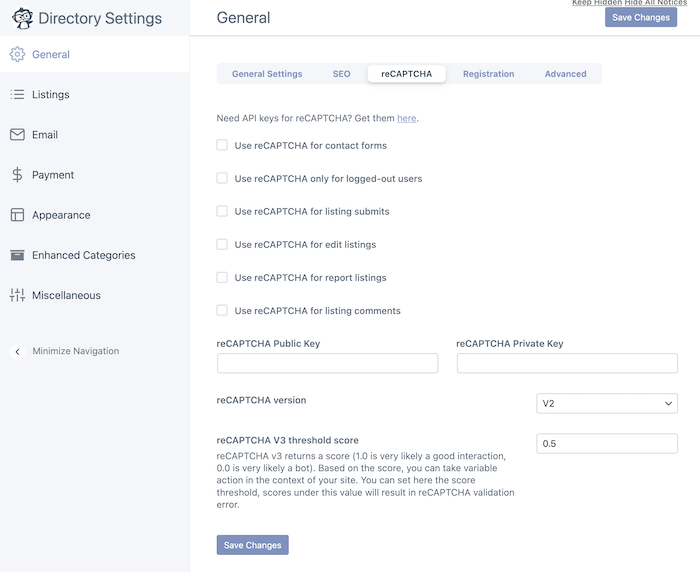Switch to the General Settings tab
The height and width of the screenshot is (572, 700).
(267, 74)
